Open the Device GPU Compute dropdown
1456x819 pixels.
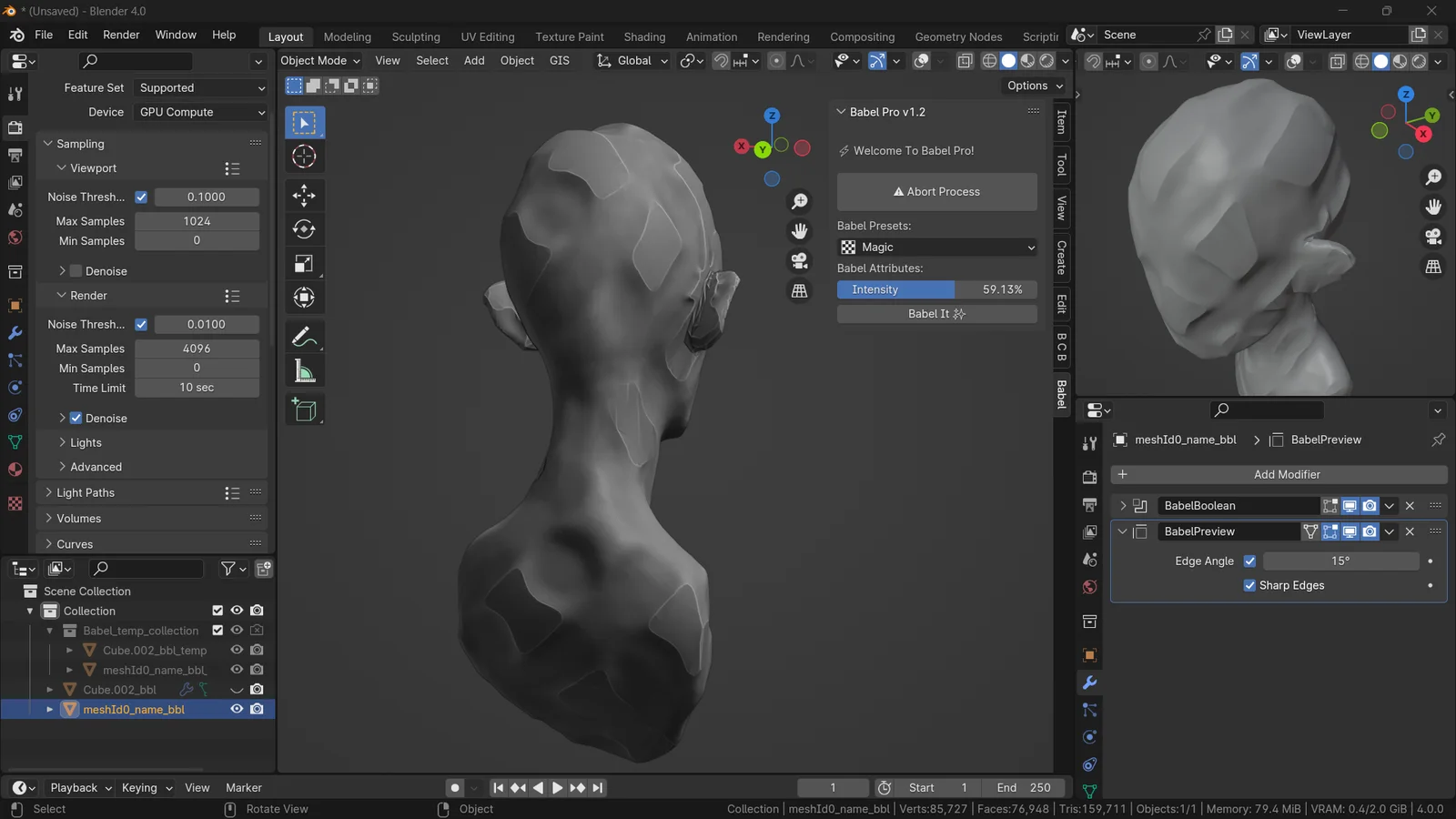click(x=201, y=112)
